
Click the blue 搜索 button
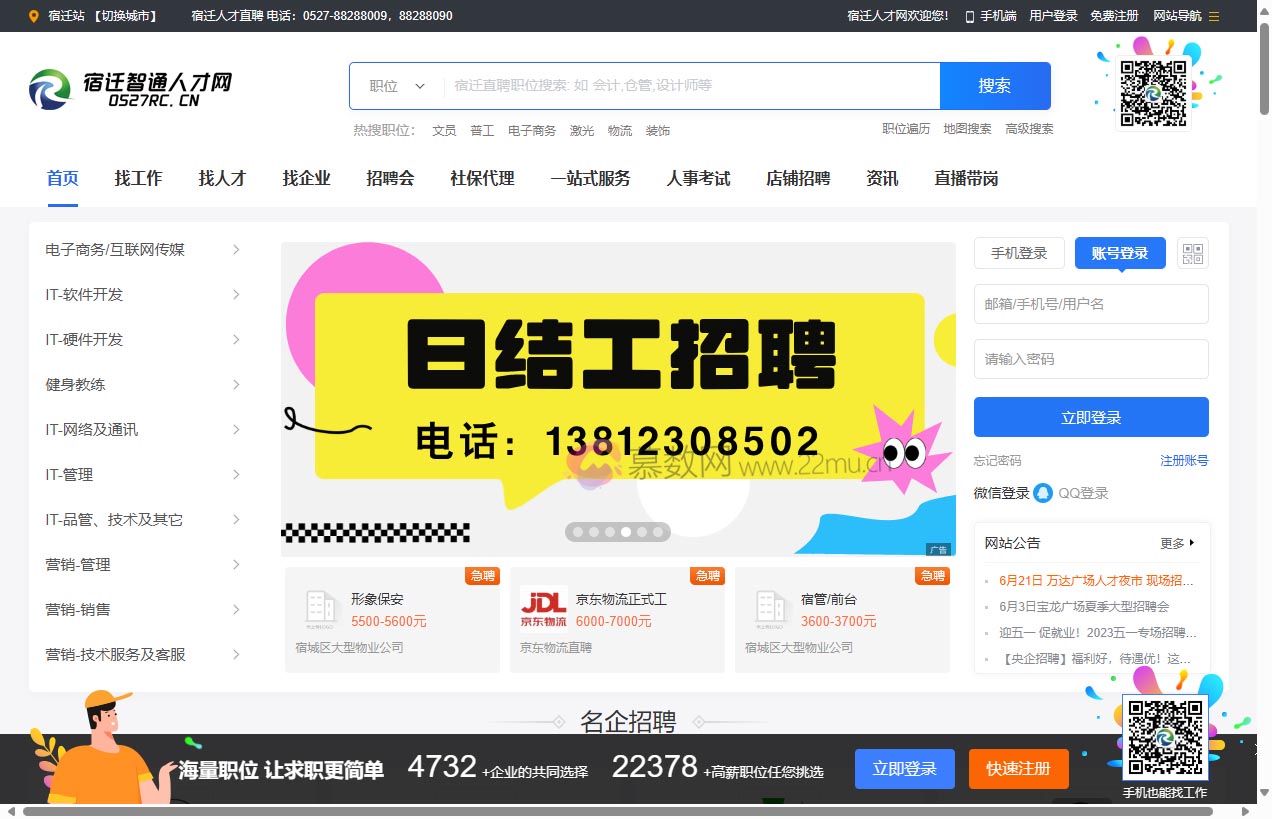[995, 86]
